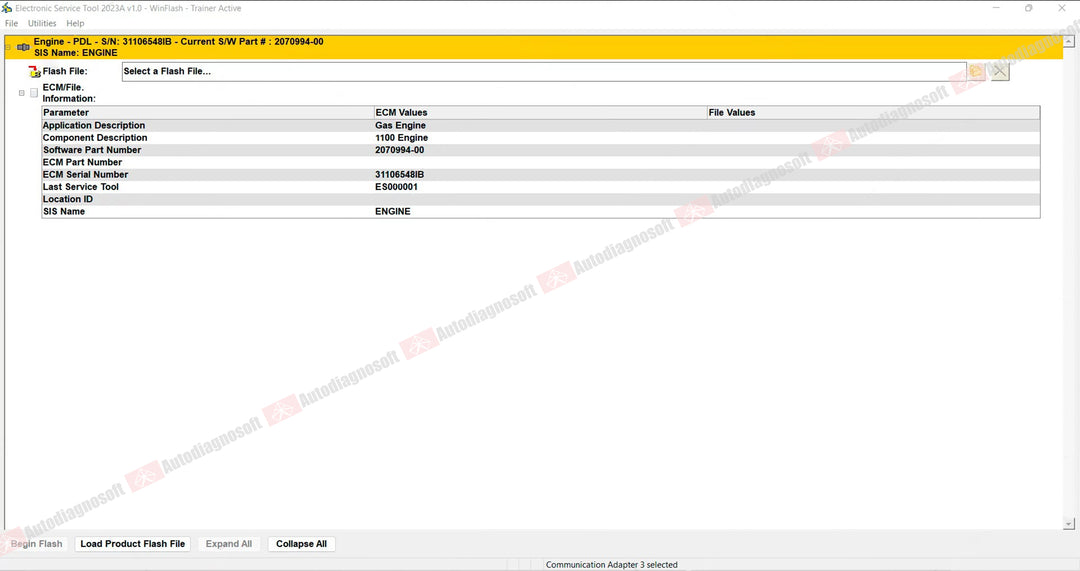Open the Utilities menu
Viewport: 1080px width, 571px height.
pos(42,23)
